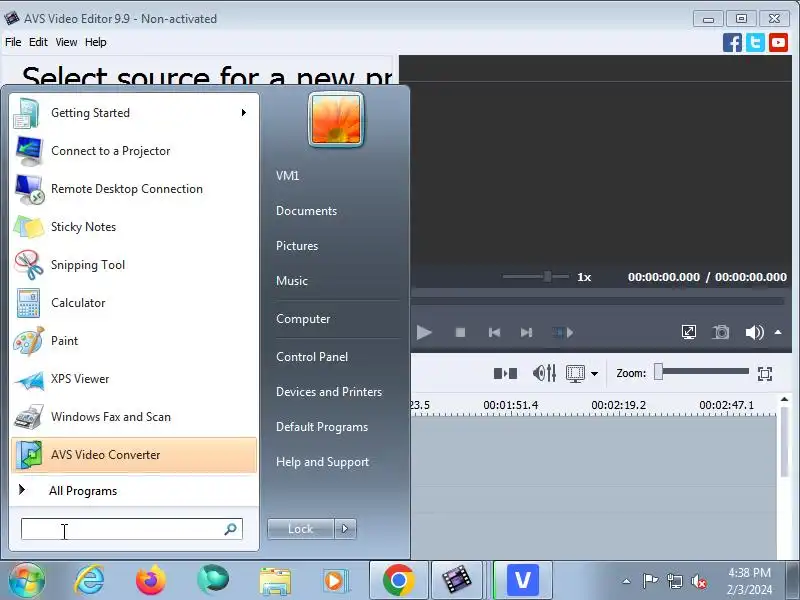This screenshot has width=800, height=600.
Task: Take a snapshot with camera icon
Action: point(721,332)
